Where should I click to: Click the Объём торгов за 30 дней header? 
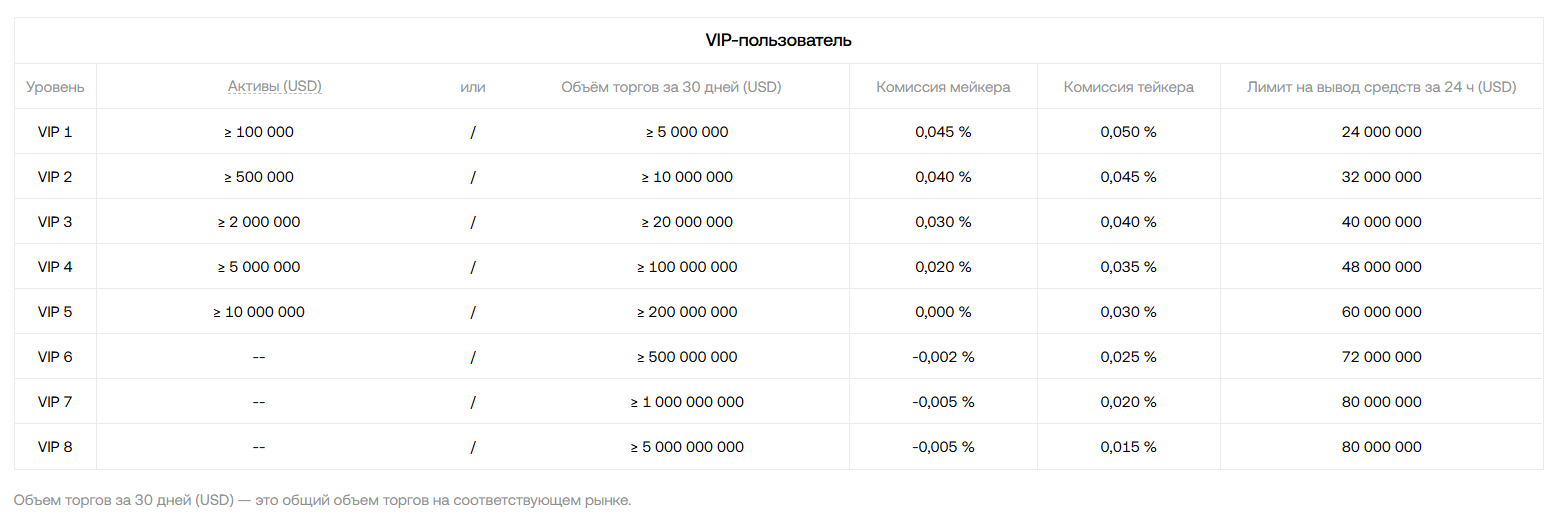click(x=671, y=87)
